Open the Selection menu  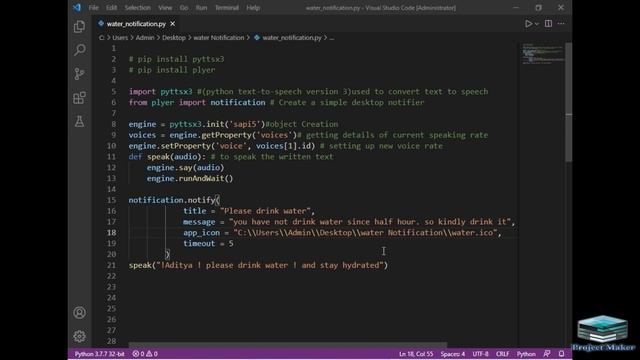[x=138, y=7]
